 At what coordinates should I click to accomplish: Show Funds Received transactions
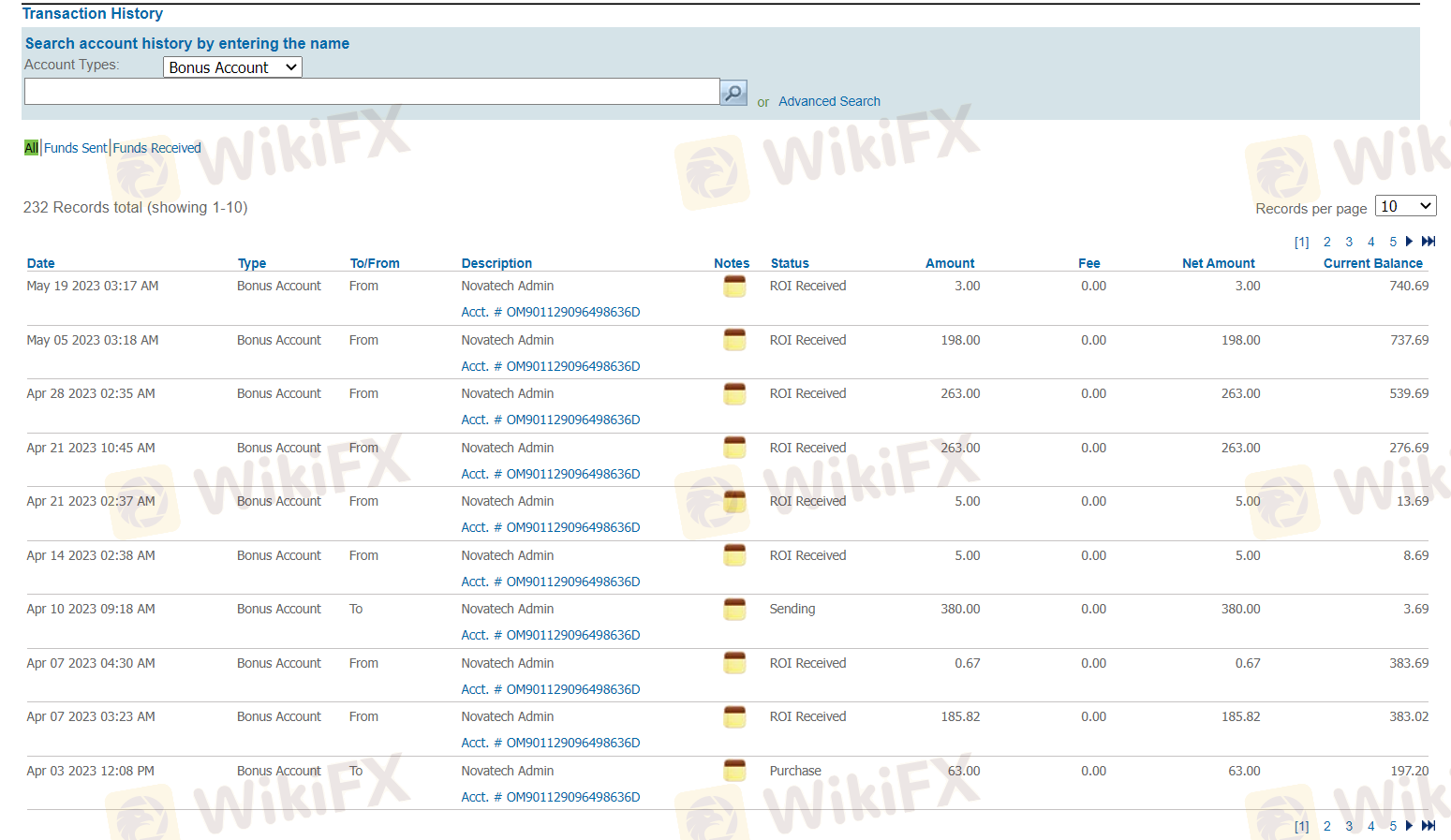[x=156, y=148]
